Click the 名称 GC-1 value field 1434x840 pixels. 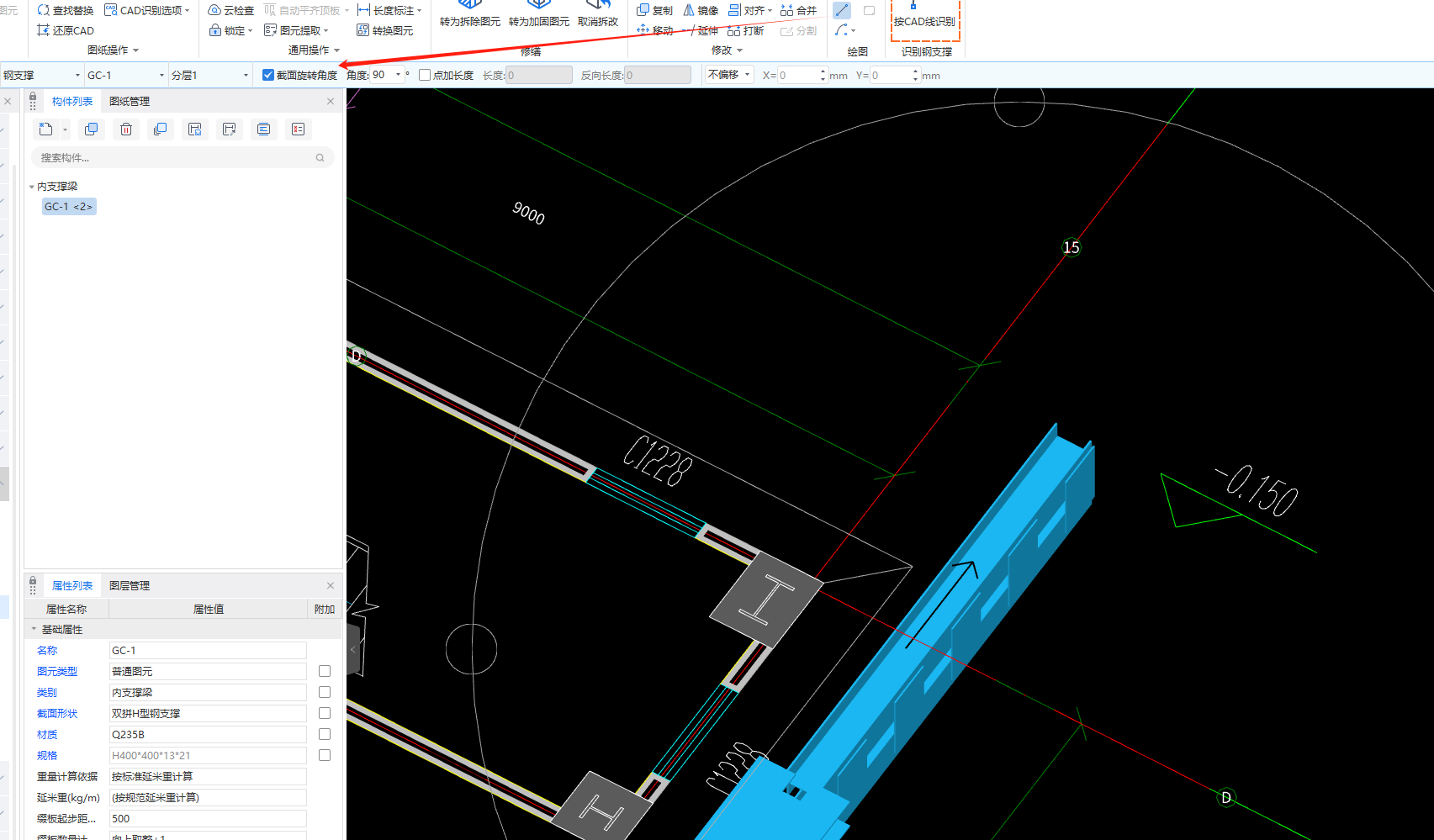(208, 650)
